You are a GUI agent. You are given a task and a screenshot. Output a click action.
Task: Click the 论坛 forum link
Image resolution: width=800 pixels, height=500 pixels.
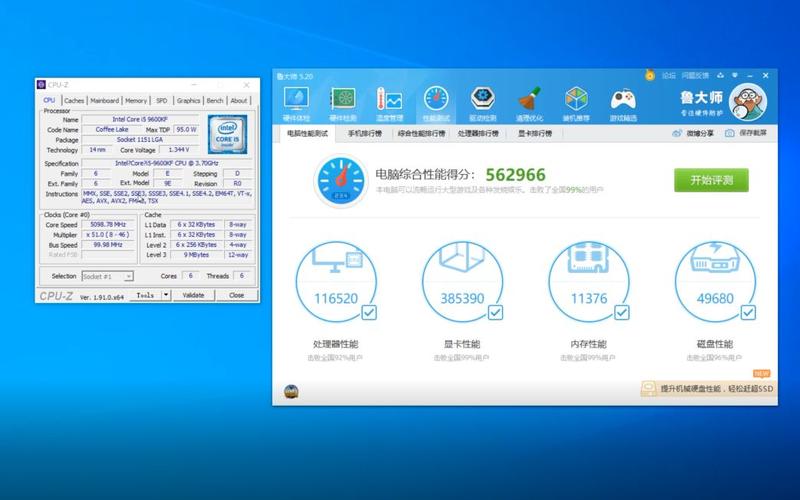click(668, 76)
